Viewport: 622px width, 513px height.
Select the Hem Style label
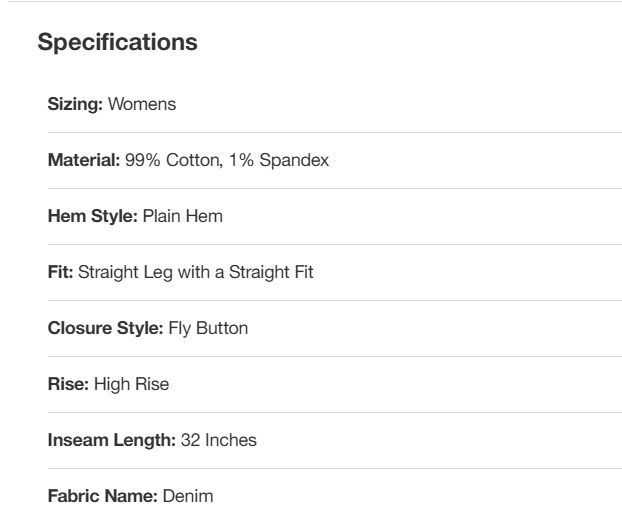click(x=92, y=216)
